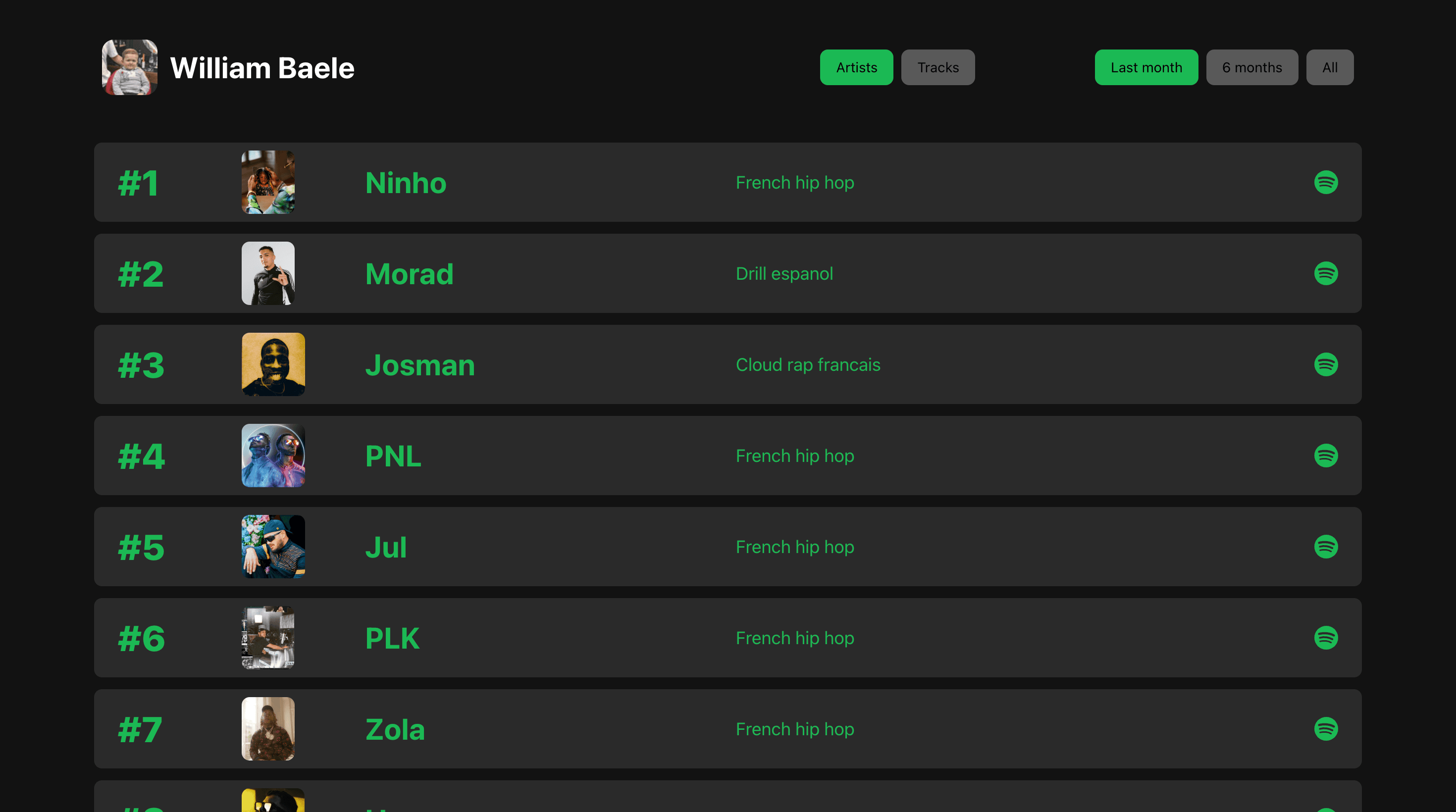Click the Spotify icon in Morad's row
The image size is (1456, 812).
tap(1325, 273)
